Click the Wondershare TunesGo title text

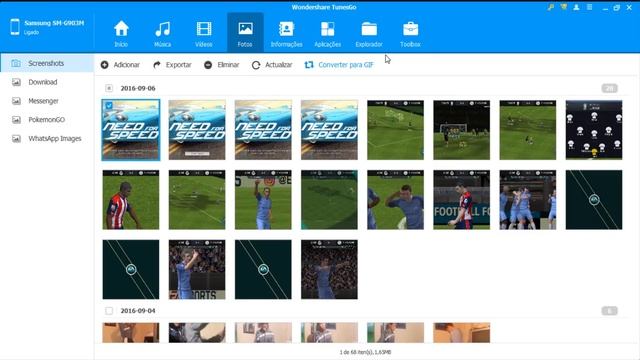tap(324, 7)
